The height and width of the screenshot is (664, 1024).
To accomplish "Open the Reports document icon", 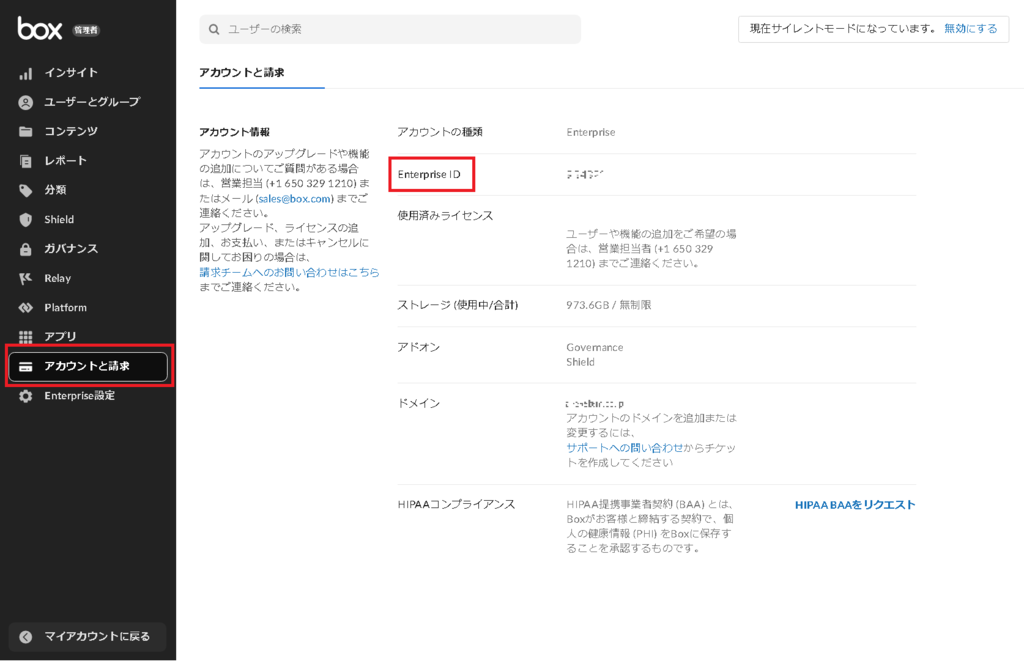I will (x=26, y=161).
